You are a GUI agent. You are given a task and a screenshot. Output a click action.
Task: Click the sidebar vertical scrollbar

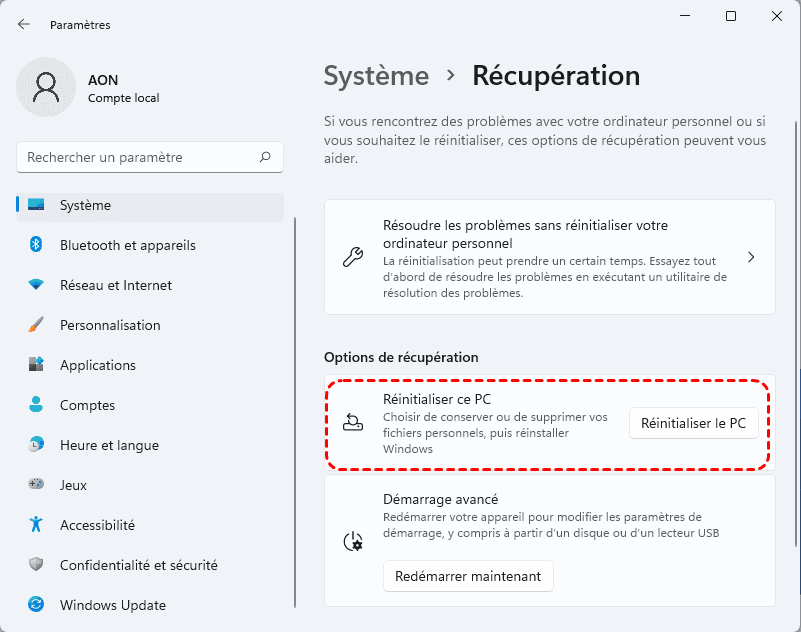point(295,410)
